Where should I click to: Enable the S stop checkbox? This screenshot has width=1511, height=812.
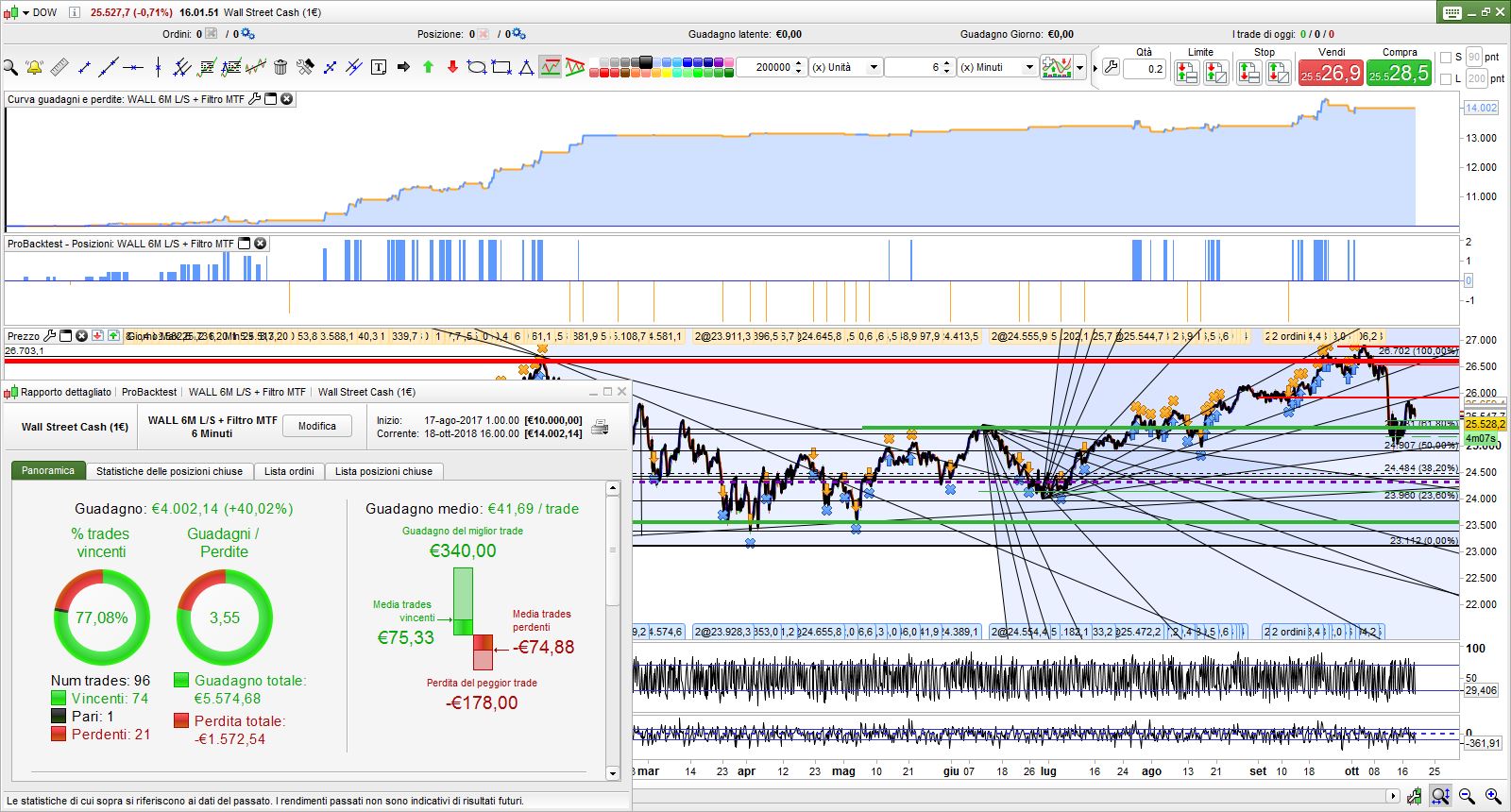[1446, 58]
